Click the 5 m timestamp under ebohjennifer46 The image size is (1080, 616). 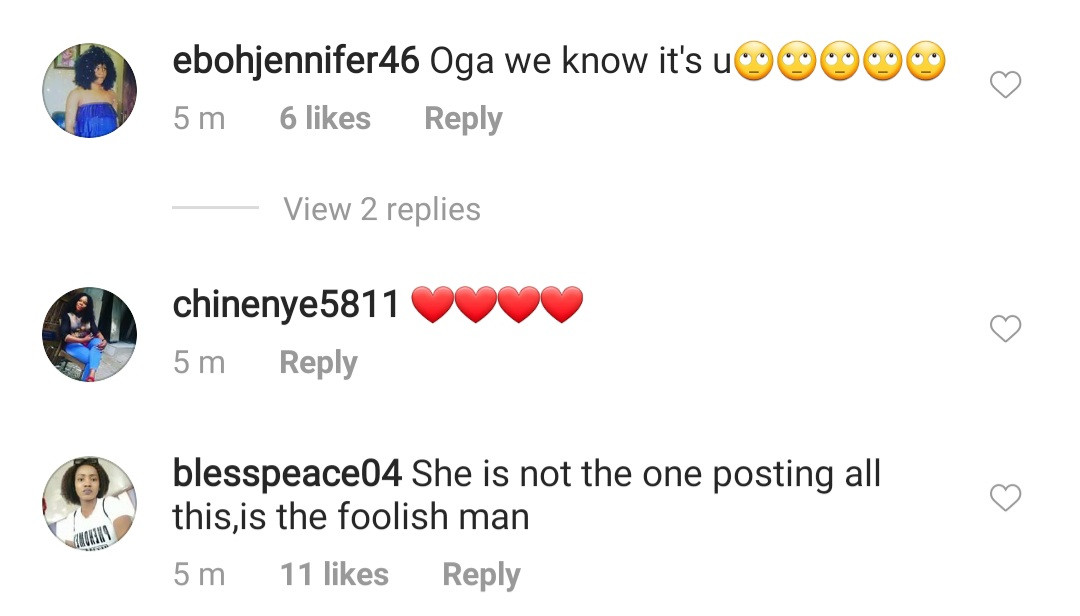point(199,119)
